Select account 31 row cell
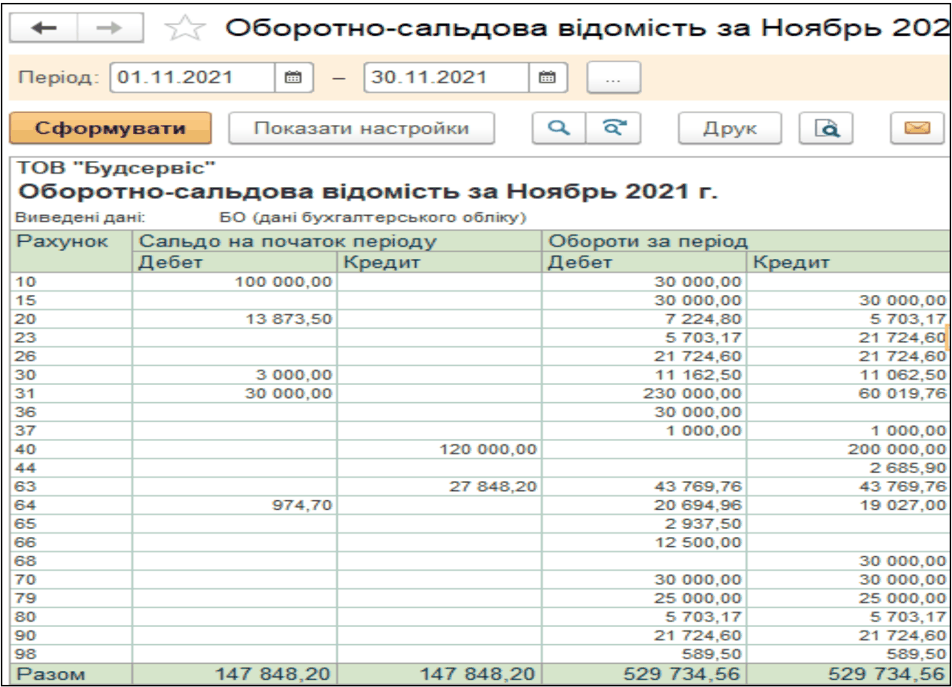The height and width of the screenshot is (687, 952). click(x=71, y=393)
